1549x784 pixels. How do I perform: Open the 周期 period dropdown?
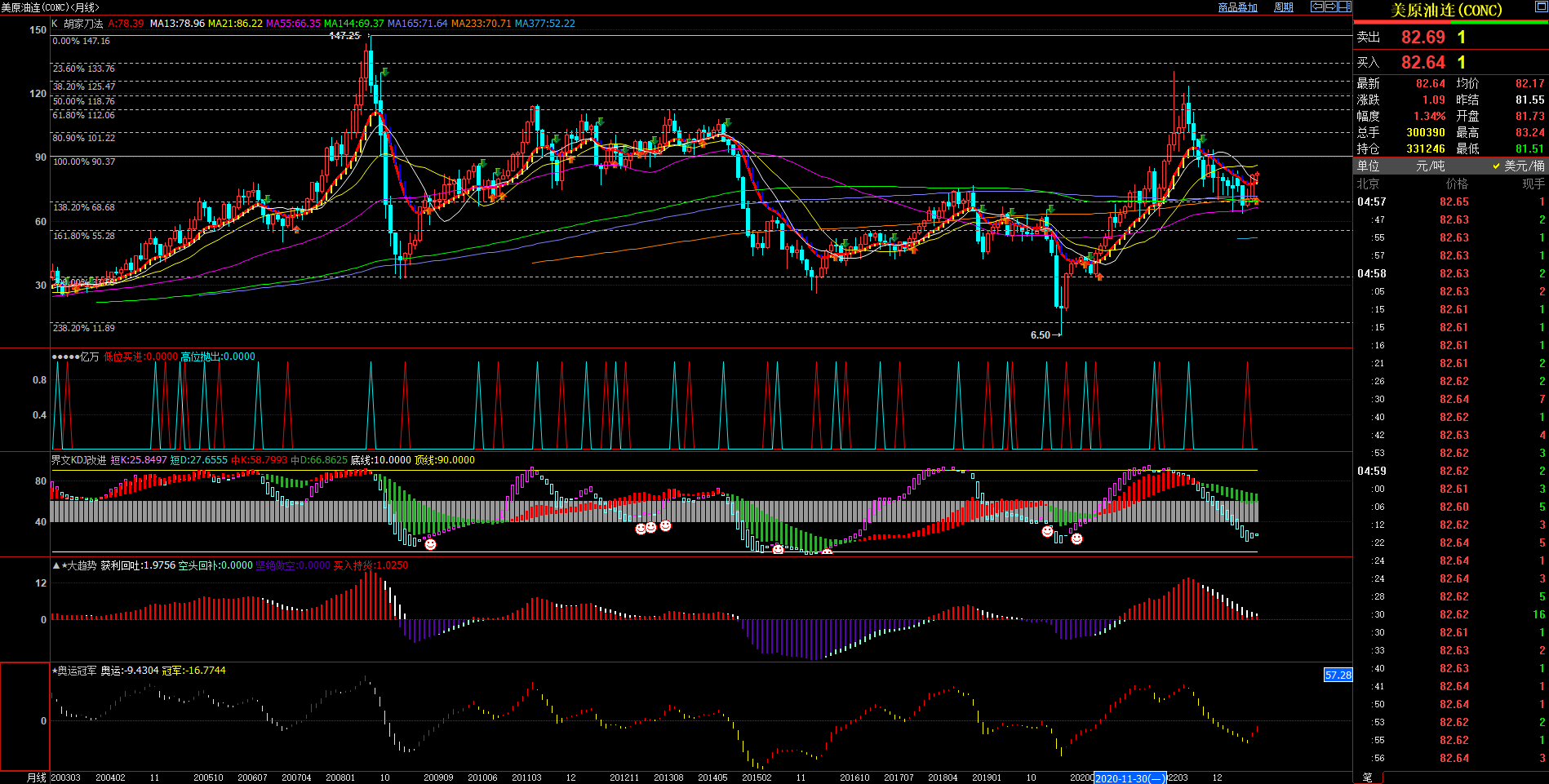tap(1284, 7)
